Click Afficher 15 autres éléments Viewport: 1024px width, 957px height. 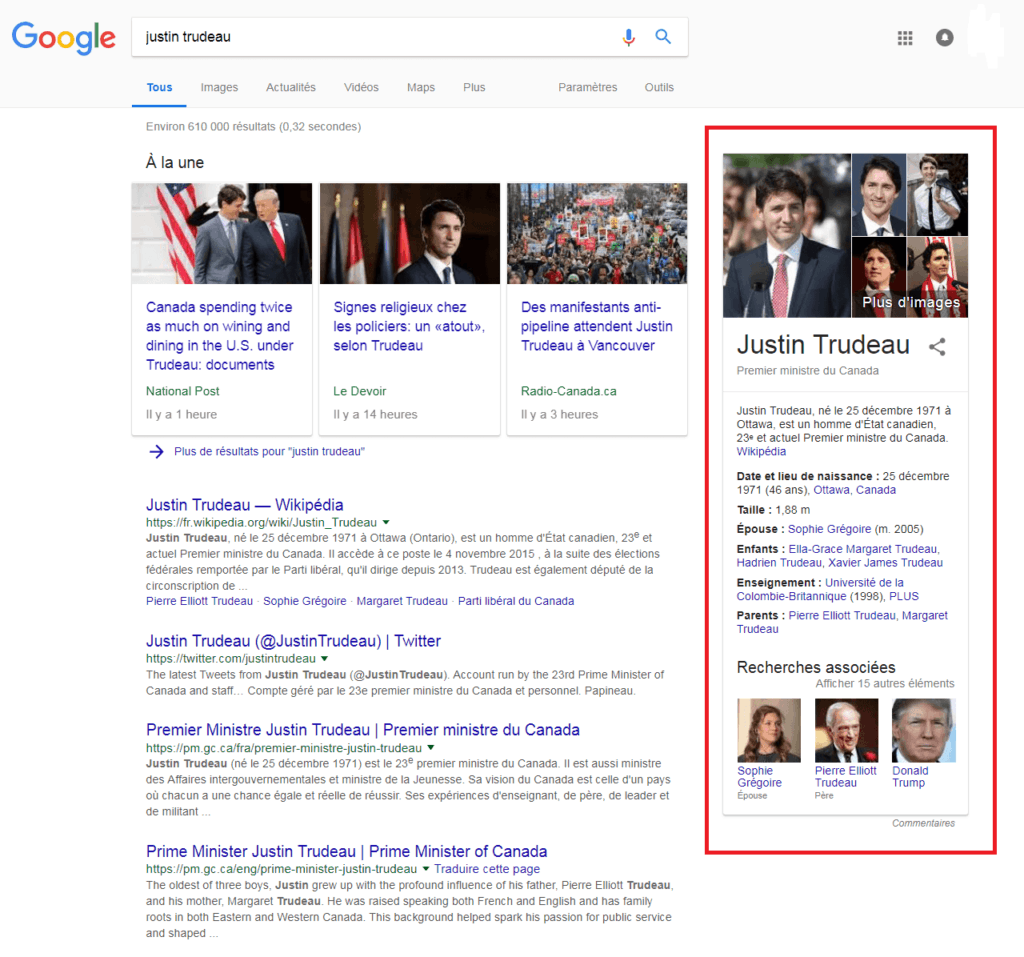(884, 683)
